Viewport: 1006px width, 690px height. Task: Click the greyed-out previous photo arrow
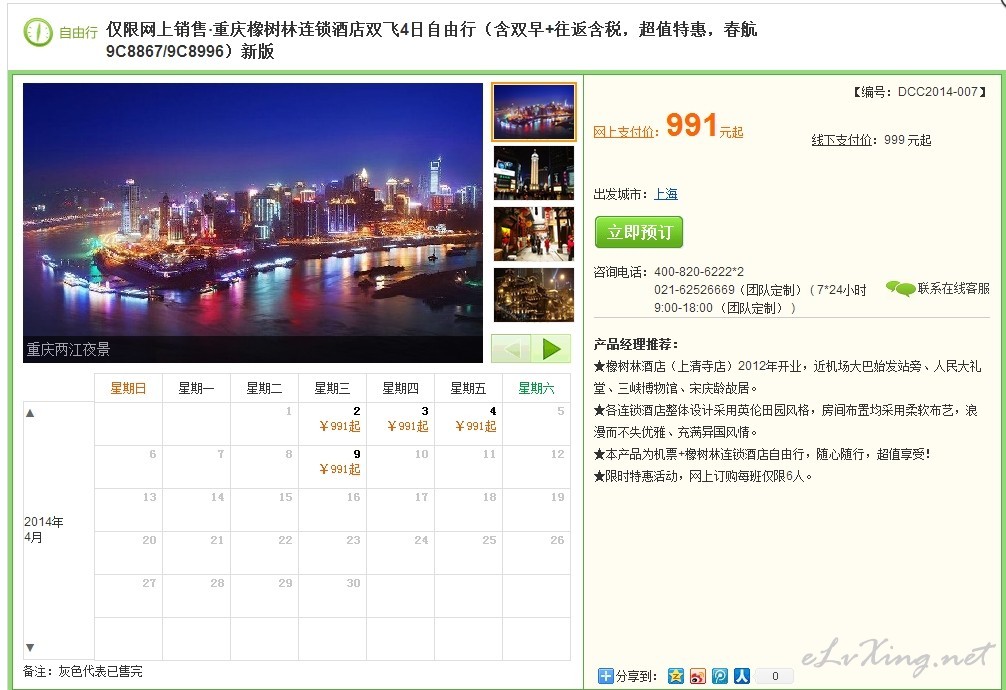point(511,349)
